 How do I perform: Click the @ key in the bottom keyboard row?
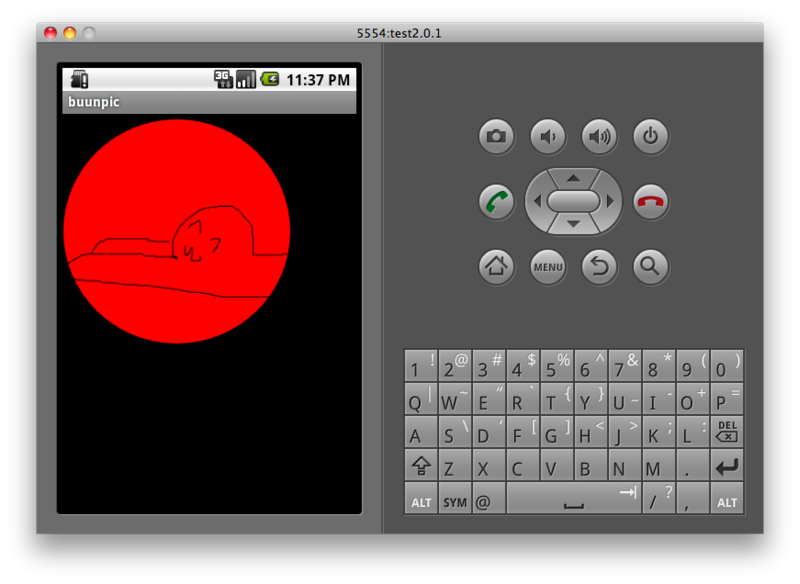coord(489,498)
